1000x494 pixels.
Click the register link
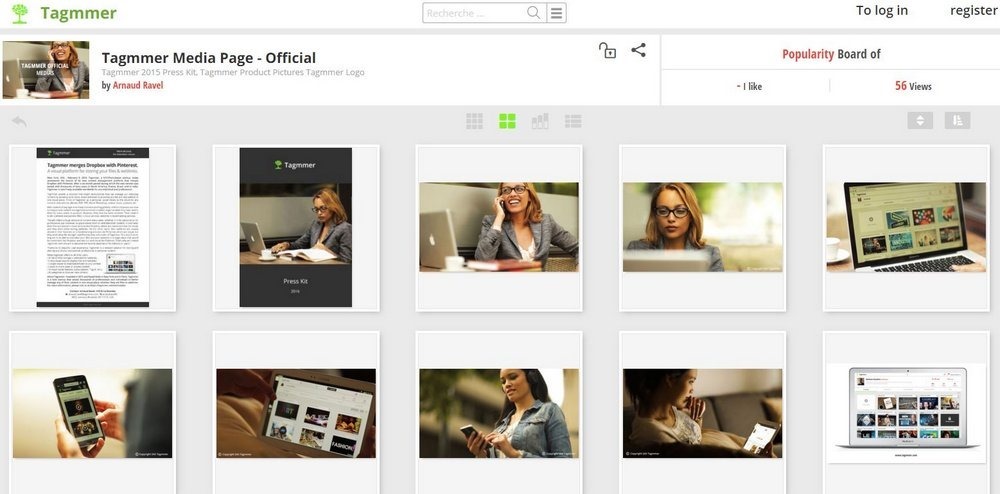point(973,11)
